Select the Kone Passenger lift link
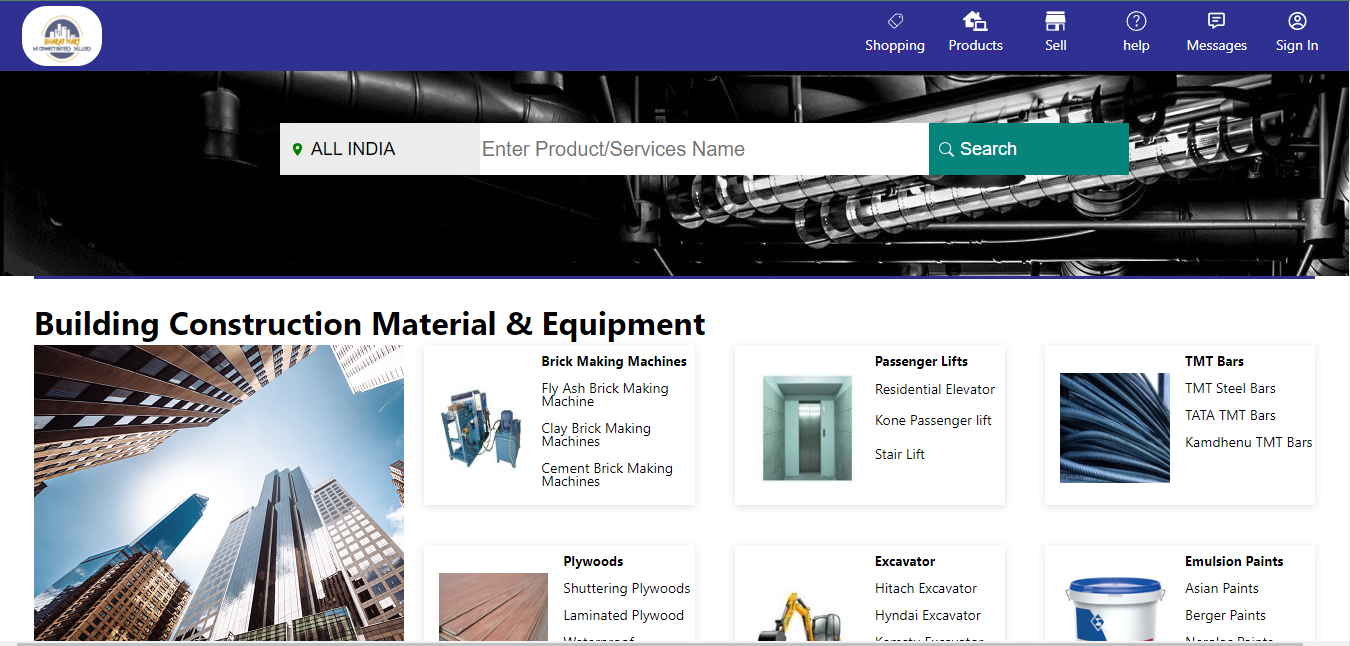 click(933, 420)
